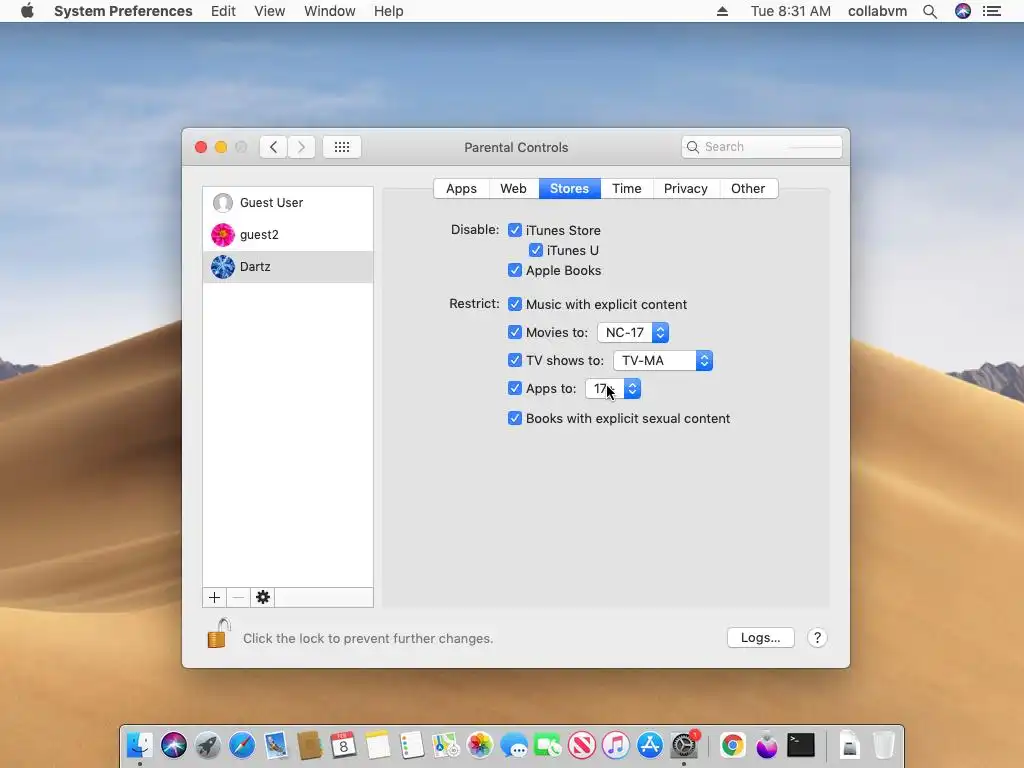Screen dimensions: 1024x768
Task: Open the Apps age rating dropdown
Action: 613,389
